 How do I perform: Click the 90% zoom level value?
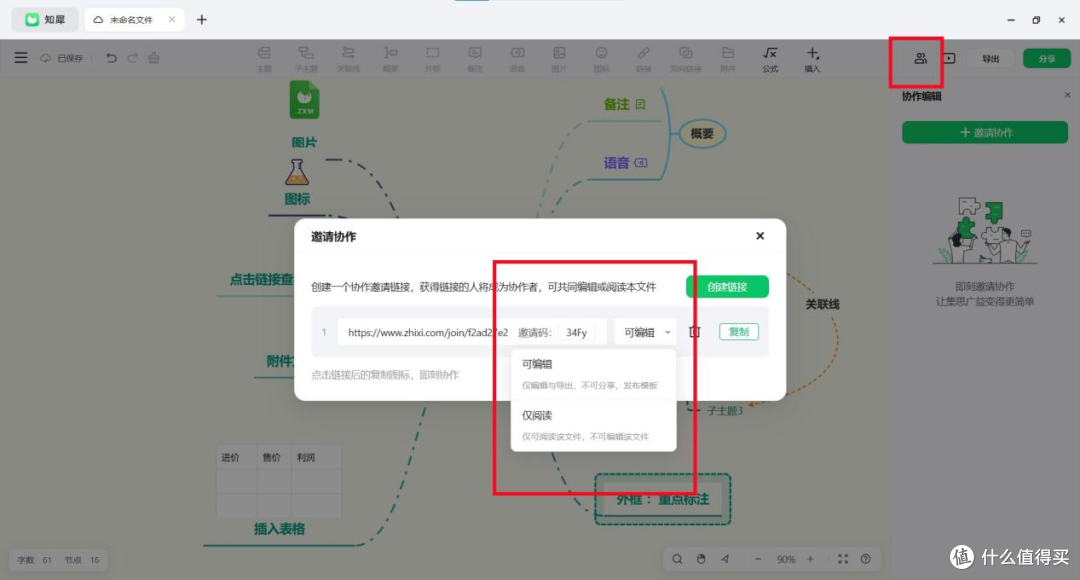point(786,559)
